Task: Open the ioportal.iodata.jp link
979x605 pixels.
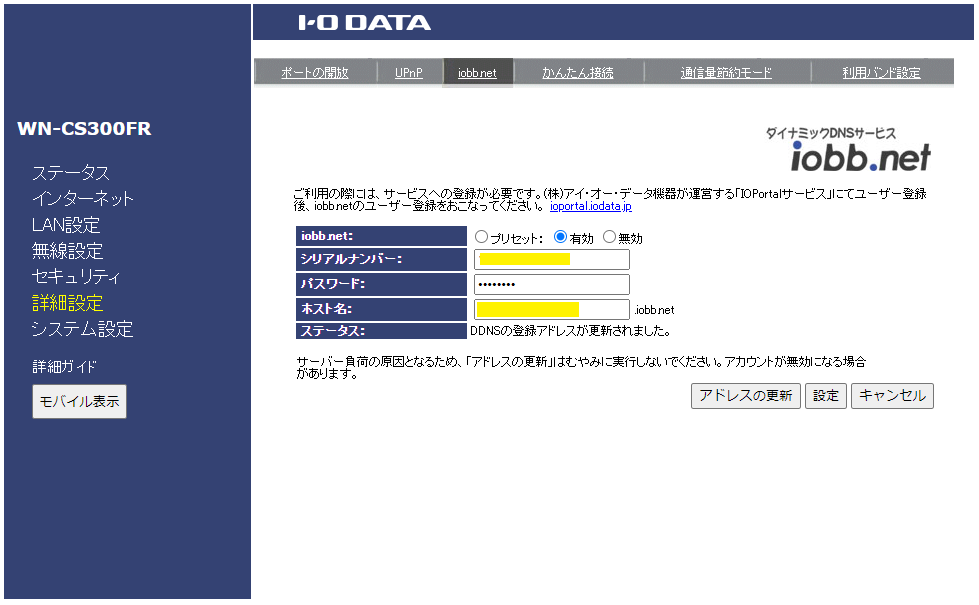Action: [591, 206]
